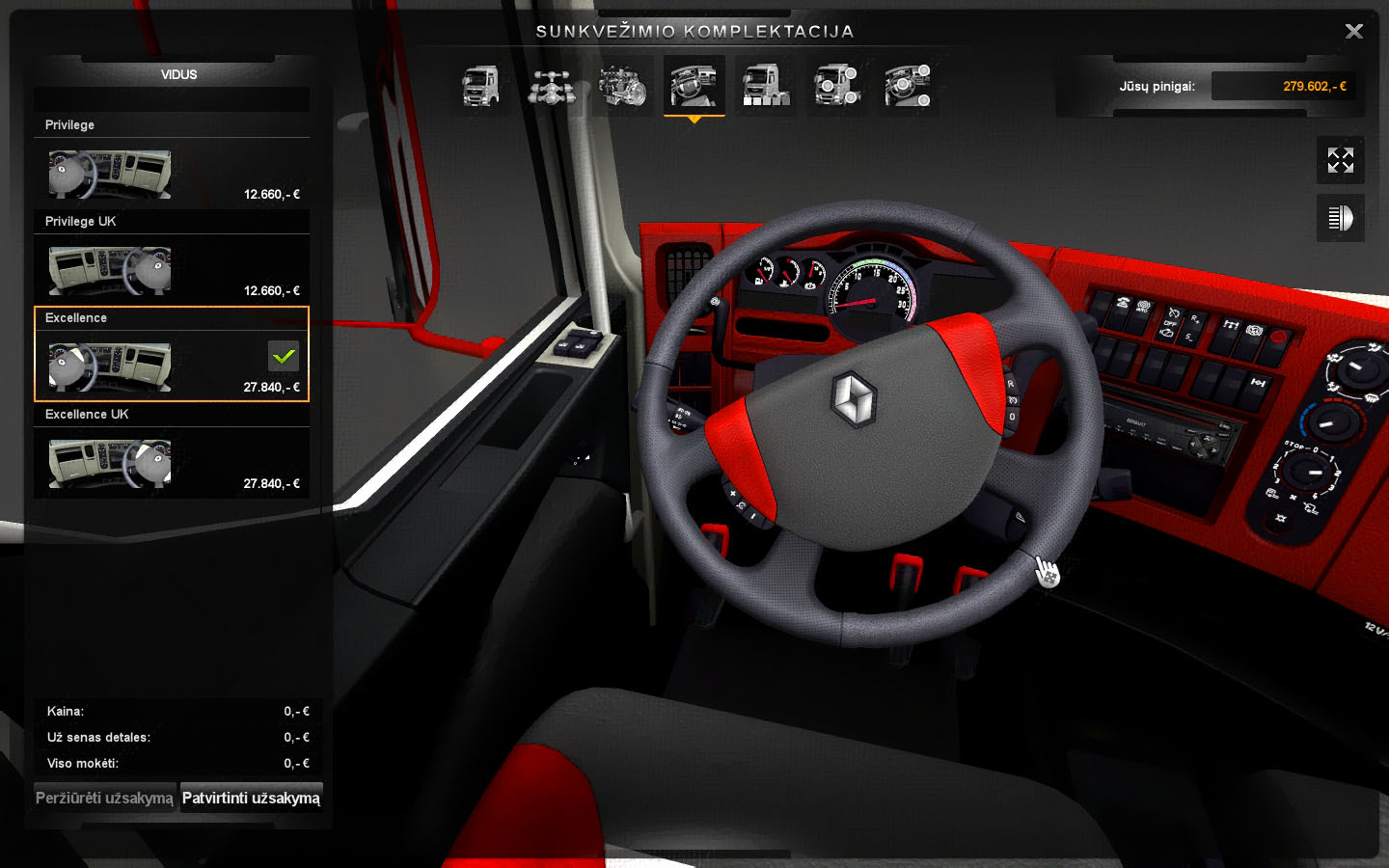Choose the Privilege UK interior option
This screenshot has height=868, width=1389.
[x=110, y=271]
